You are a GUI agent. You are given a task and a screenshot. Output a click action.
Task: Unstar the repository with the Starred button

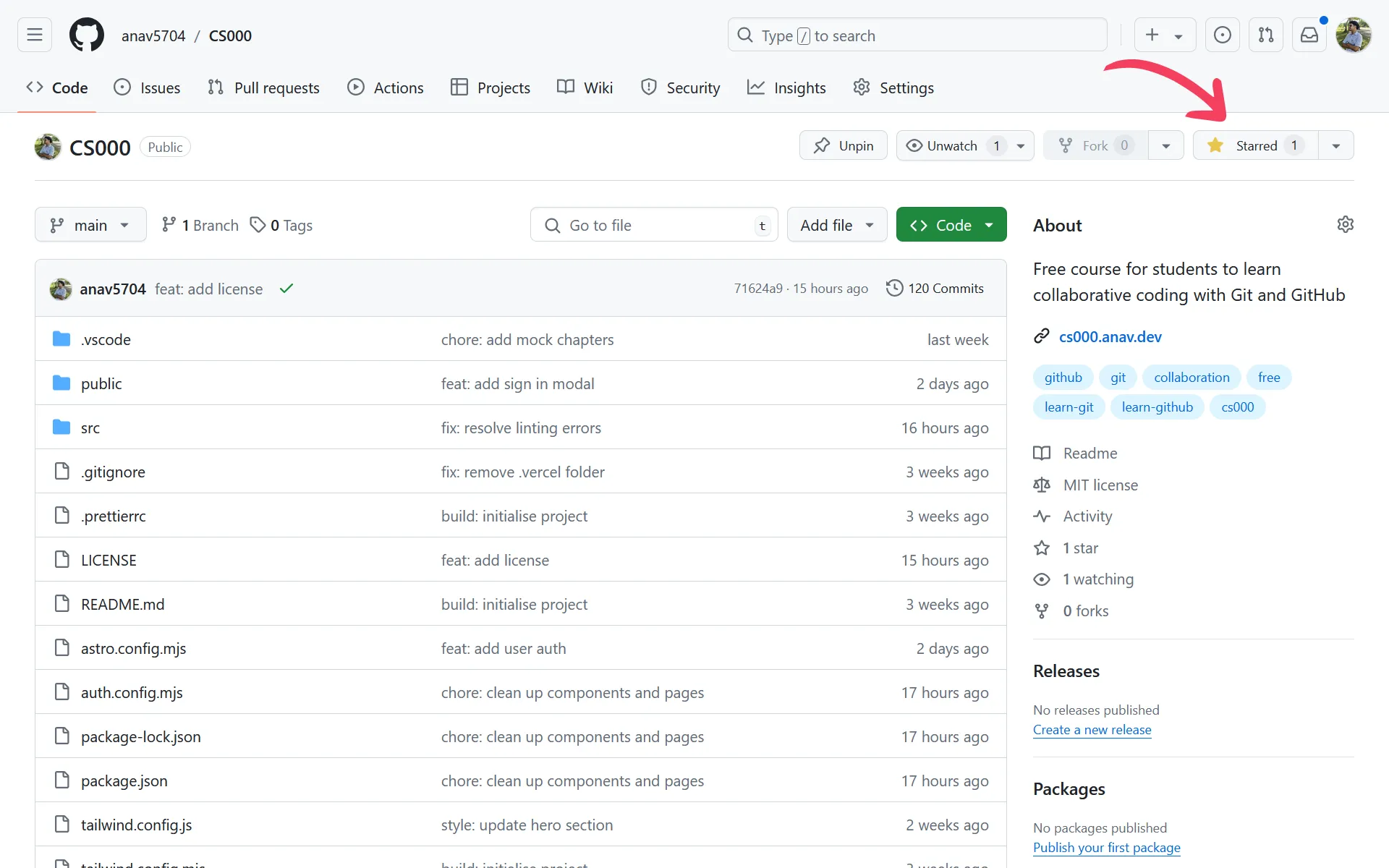[1255, 145]
